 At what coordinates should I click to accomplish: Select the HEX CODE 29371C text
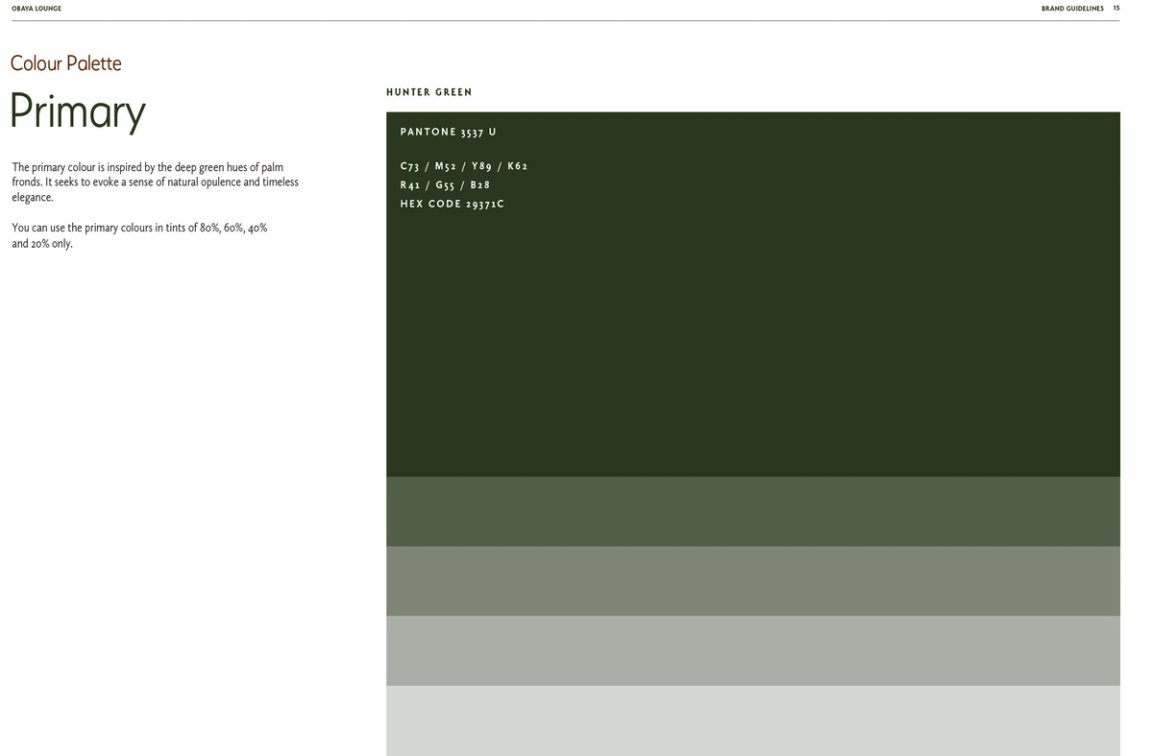[452, 203]
